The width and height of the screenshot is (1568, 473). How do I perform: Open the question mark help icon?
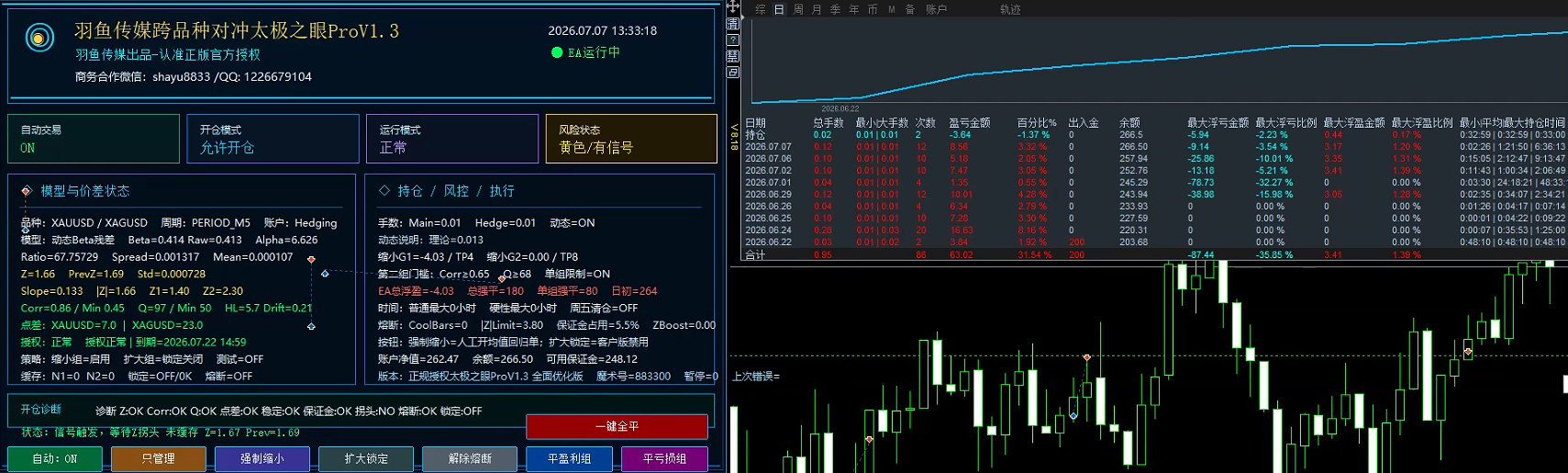pyautogui.click(x=733, y=40)
